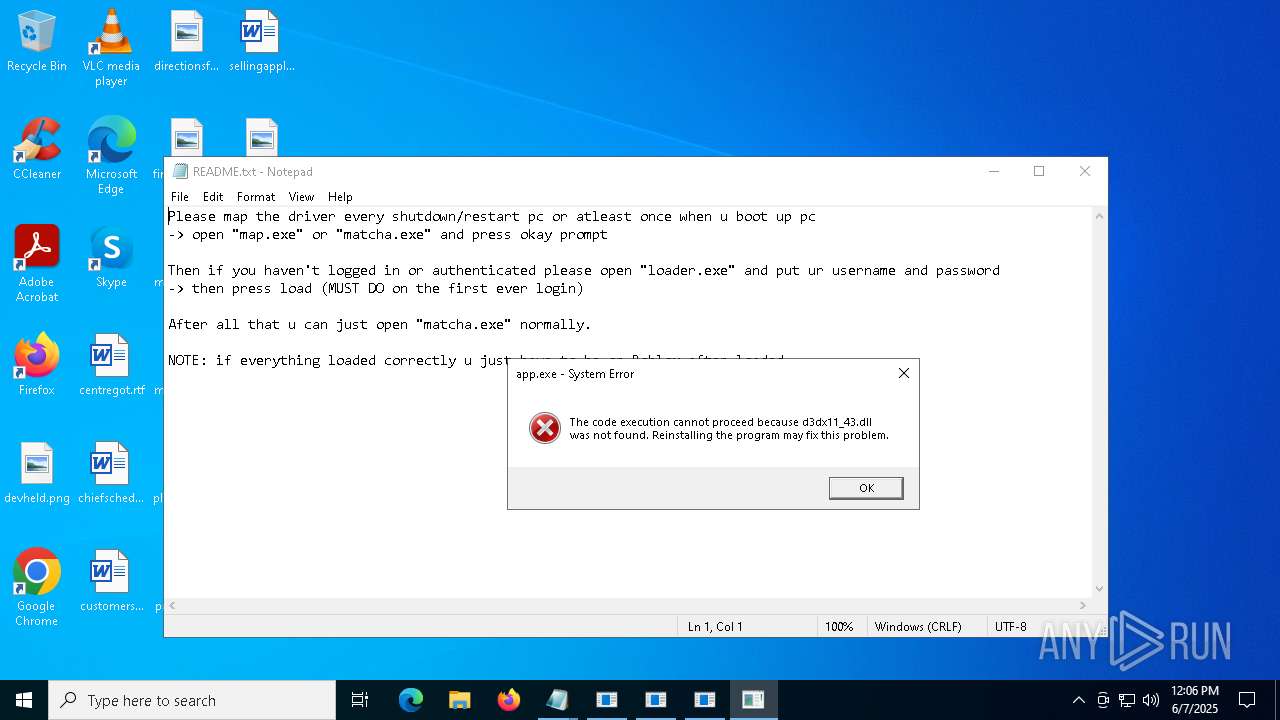Select chiefsched... Word document icon
Screen dimensions: 1280x720
point(111,473)
